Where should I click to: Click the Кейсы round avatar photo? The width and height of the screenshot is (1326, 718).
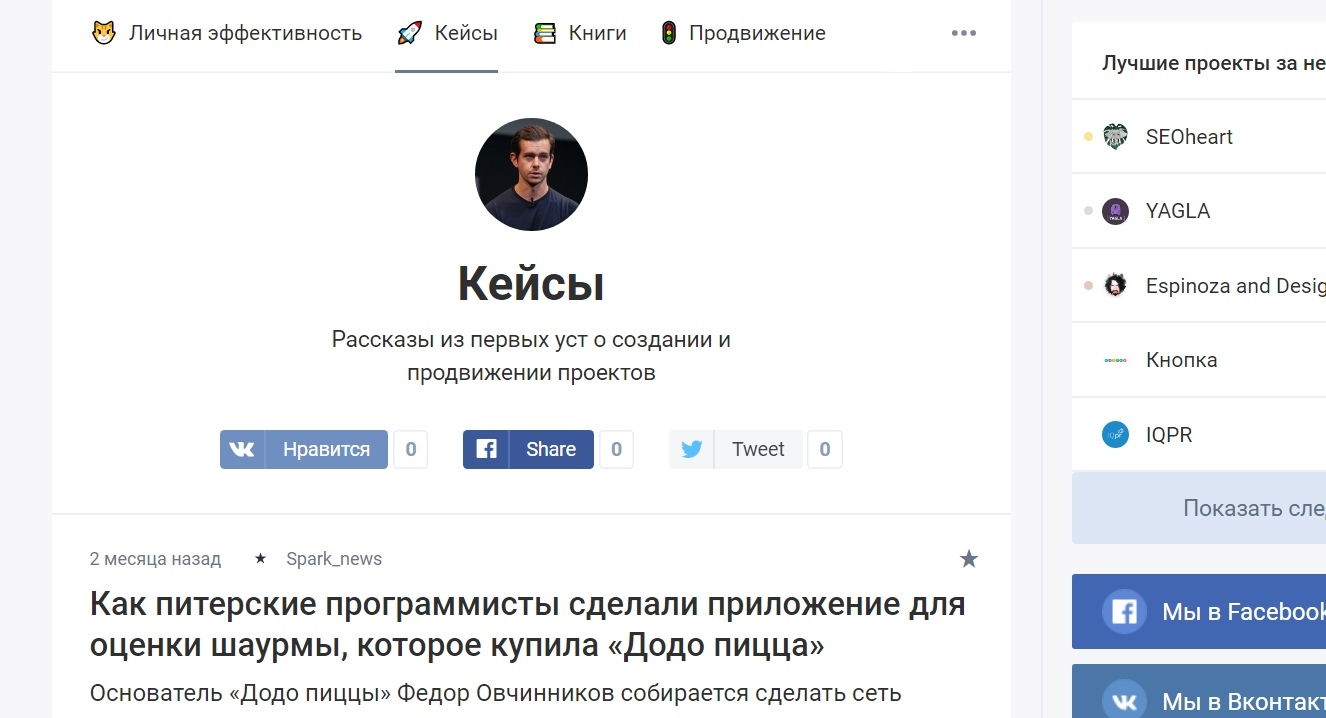pyautogui.click(x=531, y=175)
